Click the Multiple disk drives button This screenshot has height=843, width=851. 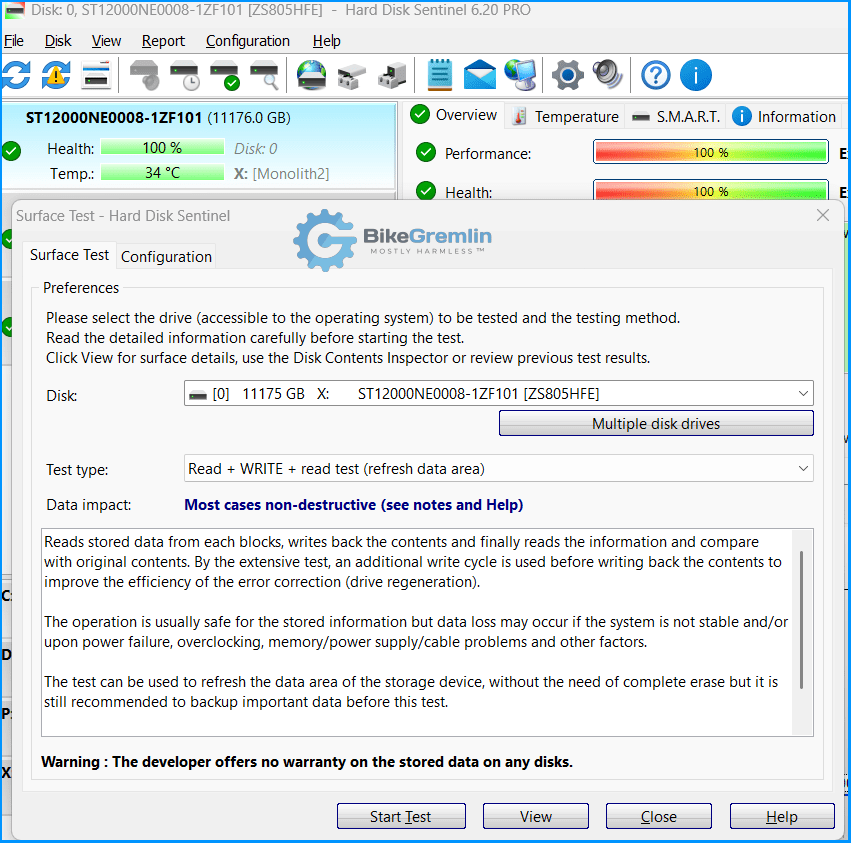(656, 423)
